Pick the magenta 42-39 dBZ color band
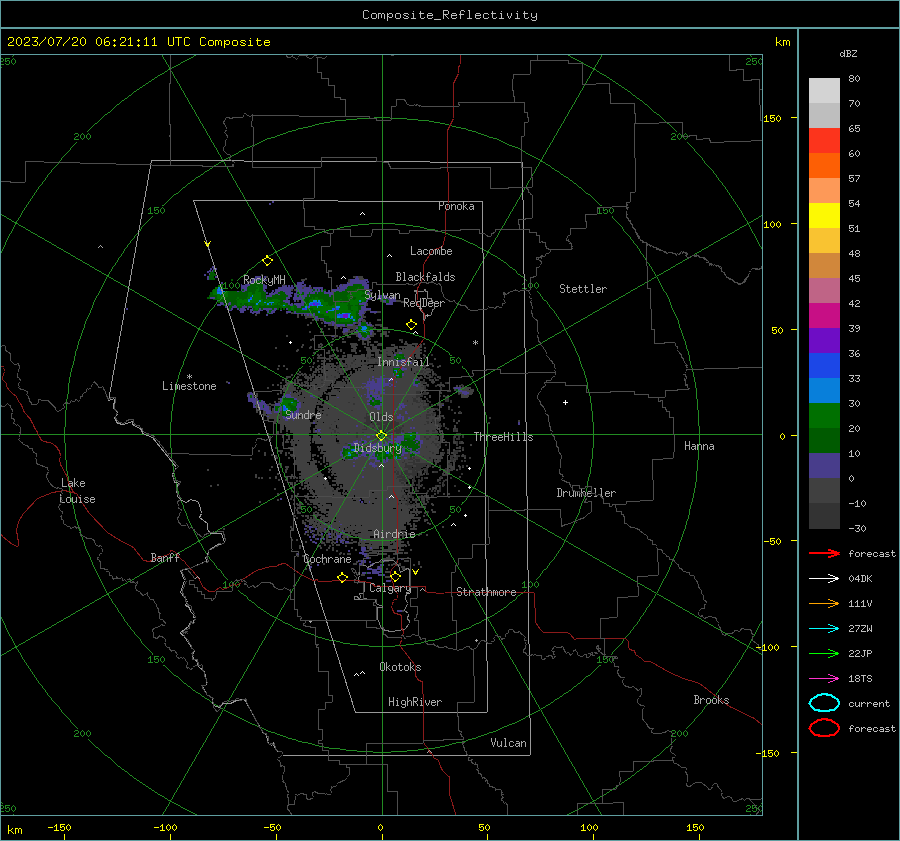Viewport: 900px width, 841px height. point(824,316)
